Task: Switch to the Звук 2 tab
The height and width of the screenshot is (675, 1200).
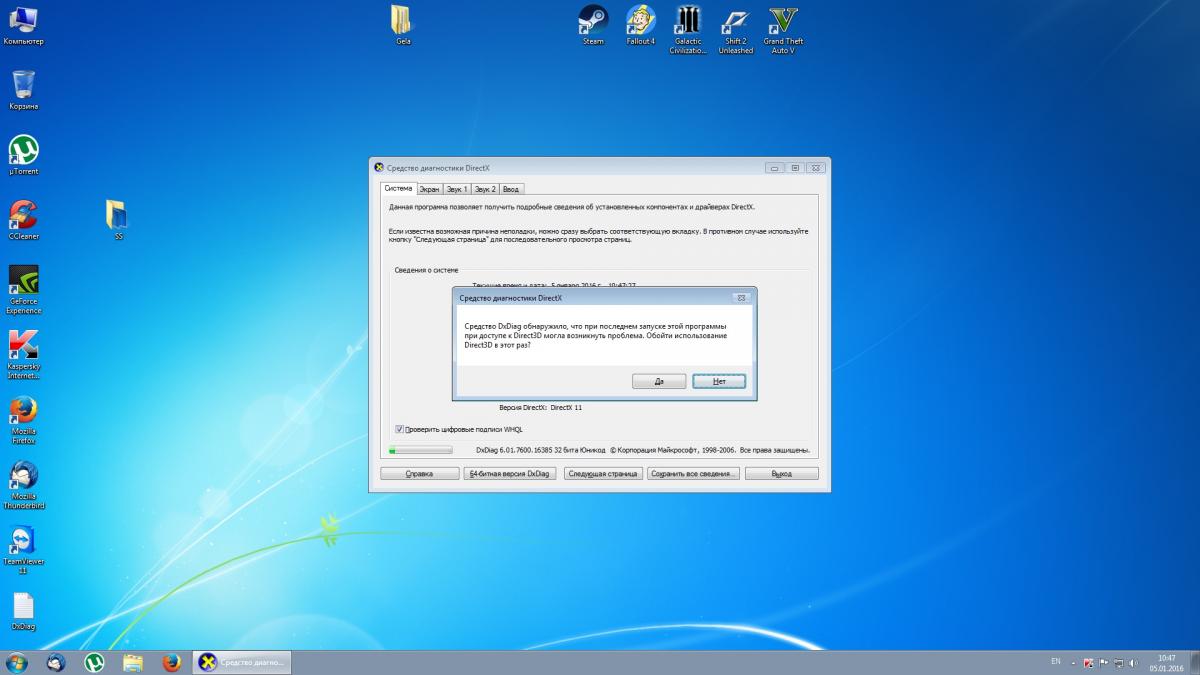Action: (x=485, y=189)
